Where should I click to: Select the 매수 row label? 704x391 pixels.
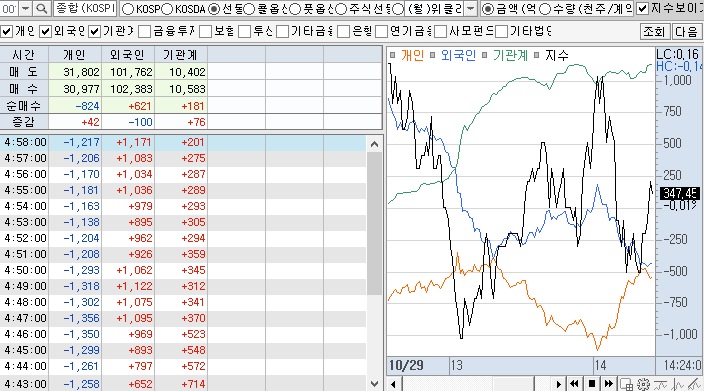(x=24, y=89)
